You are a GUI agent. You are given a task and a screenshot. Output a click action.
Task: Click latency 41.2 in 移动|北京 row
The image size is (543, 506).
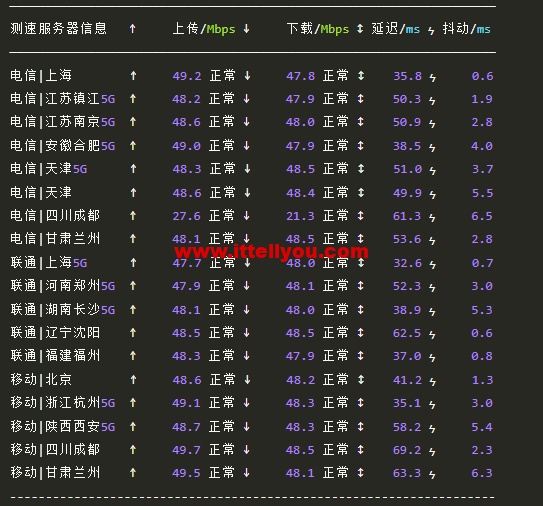click(408, 380)
